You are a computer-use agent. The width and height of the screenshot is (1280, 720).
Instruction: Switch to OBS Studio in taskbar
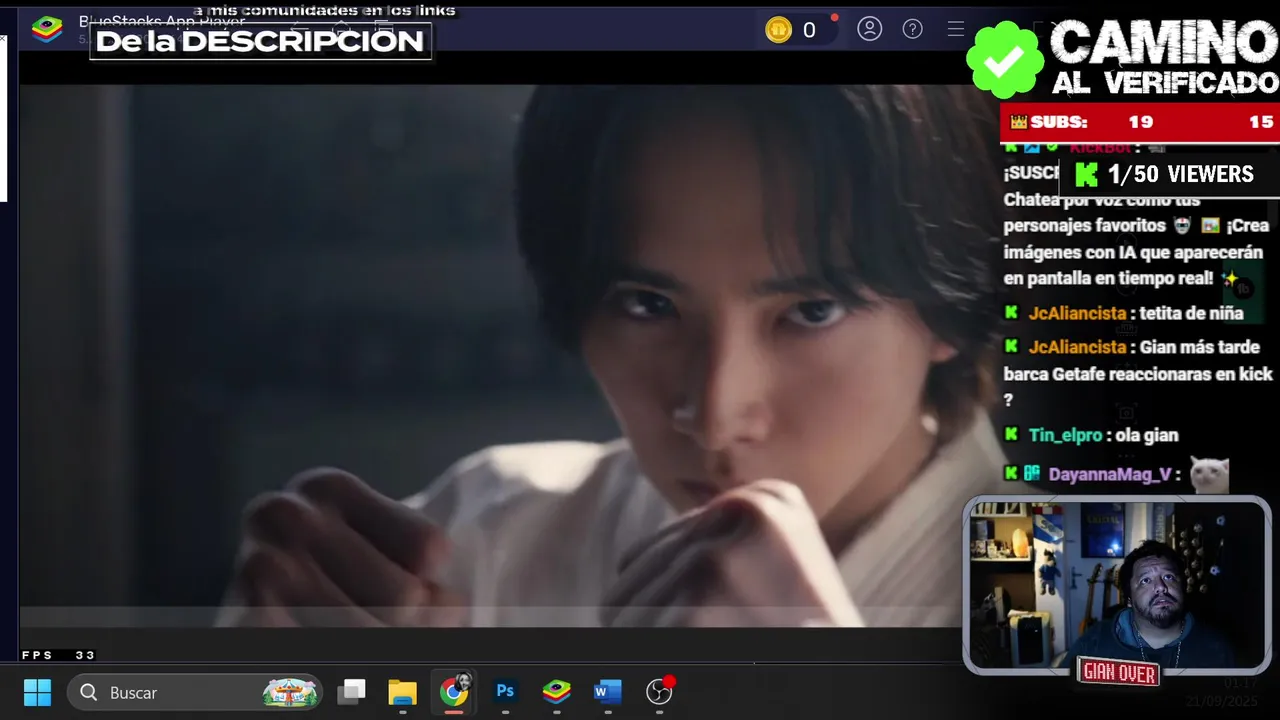point(659,692)
